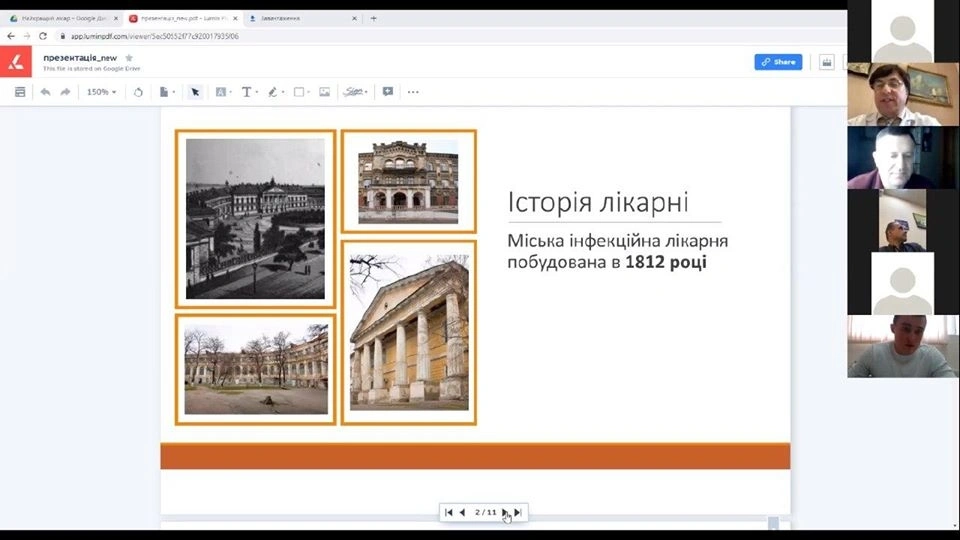The width and height of the screenshot is (960, 540).
Task: Reload the browser page
Action: (43, 36)
